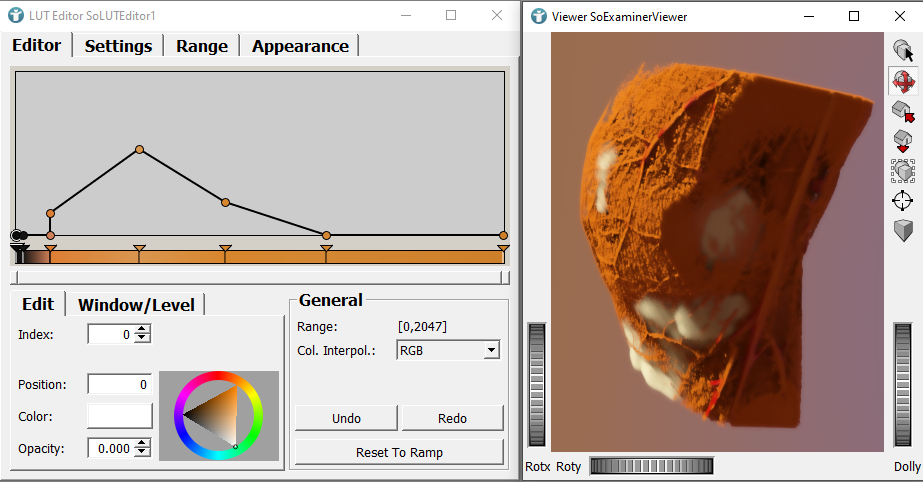Click the go to home position icon

(903, 111)
